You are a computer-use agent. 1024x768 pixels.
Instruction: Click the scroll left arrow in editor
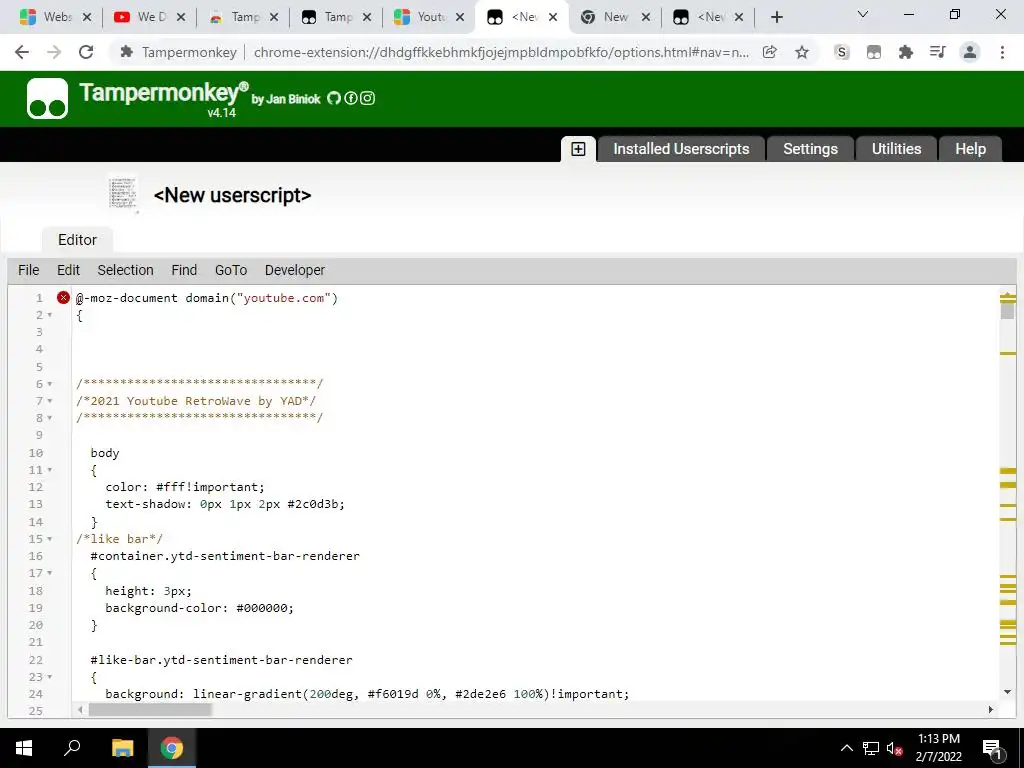(x=80, y=710)
